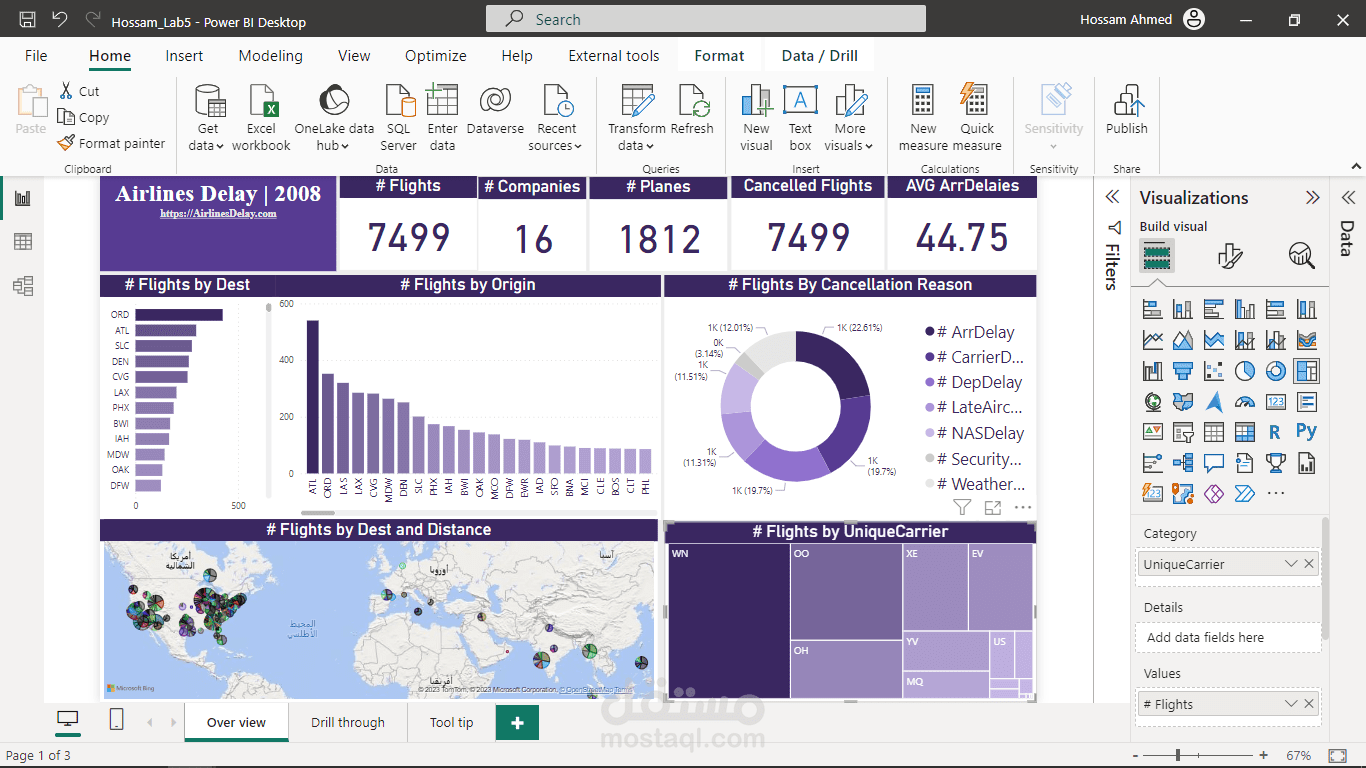Open the UniqueCarrier field dropdown
The image size is (1366, 768).
coord(1290,563)
